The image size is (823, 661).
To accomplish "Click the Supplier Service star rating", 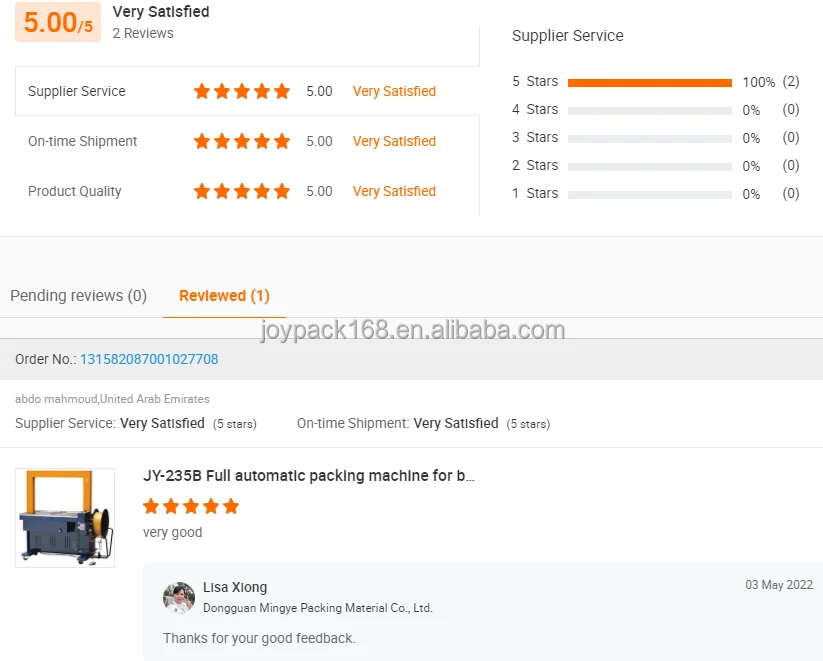I will (x=241, y=91).
